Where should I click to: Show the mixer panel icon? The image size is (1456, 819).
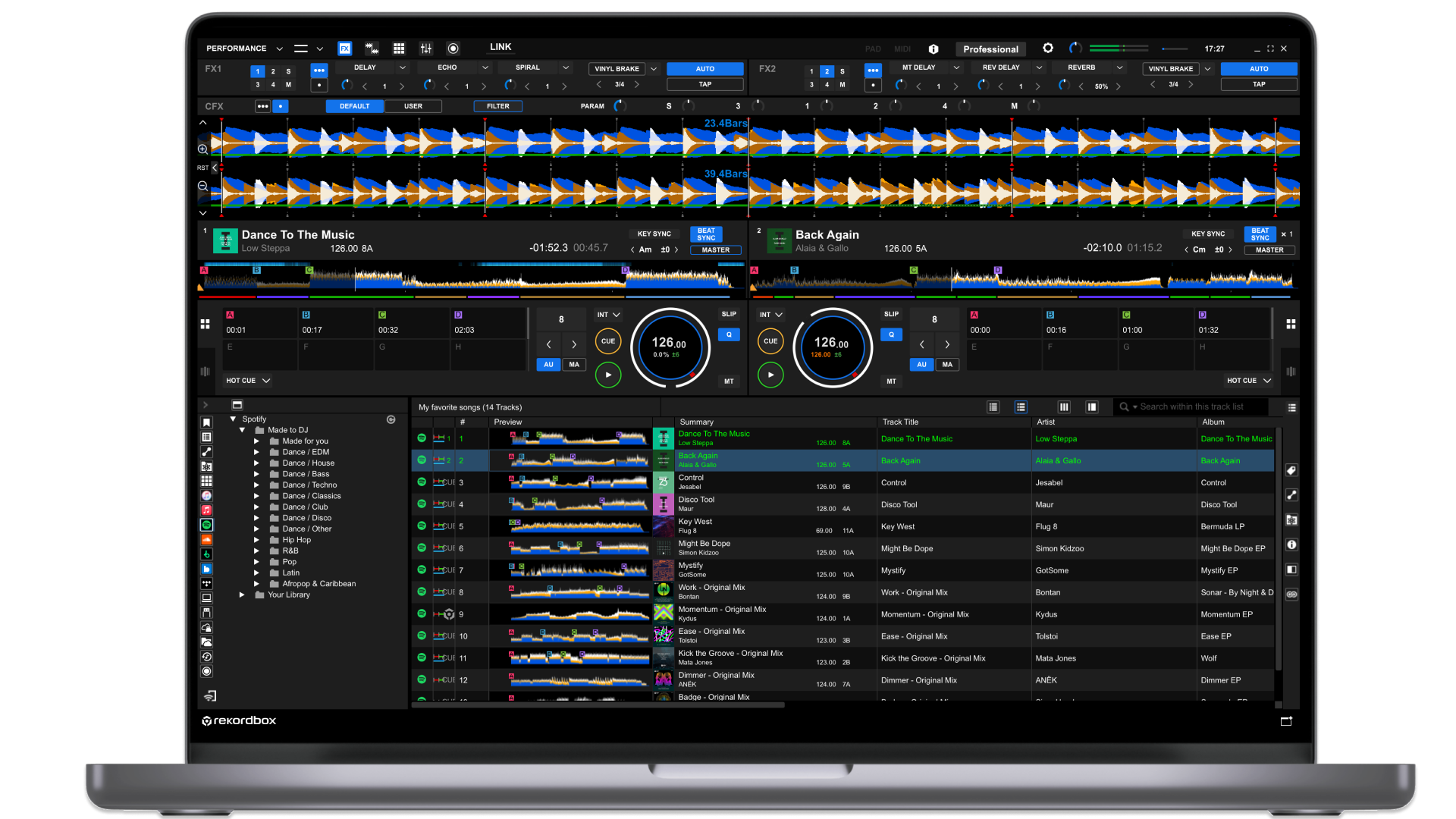(426, 49)
